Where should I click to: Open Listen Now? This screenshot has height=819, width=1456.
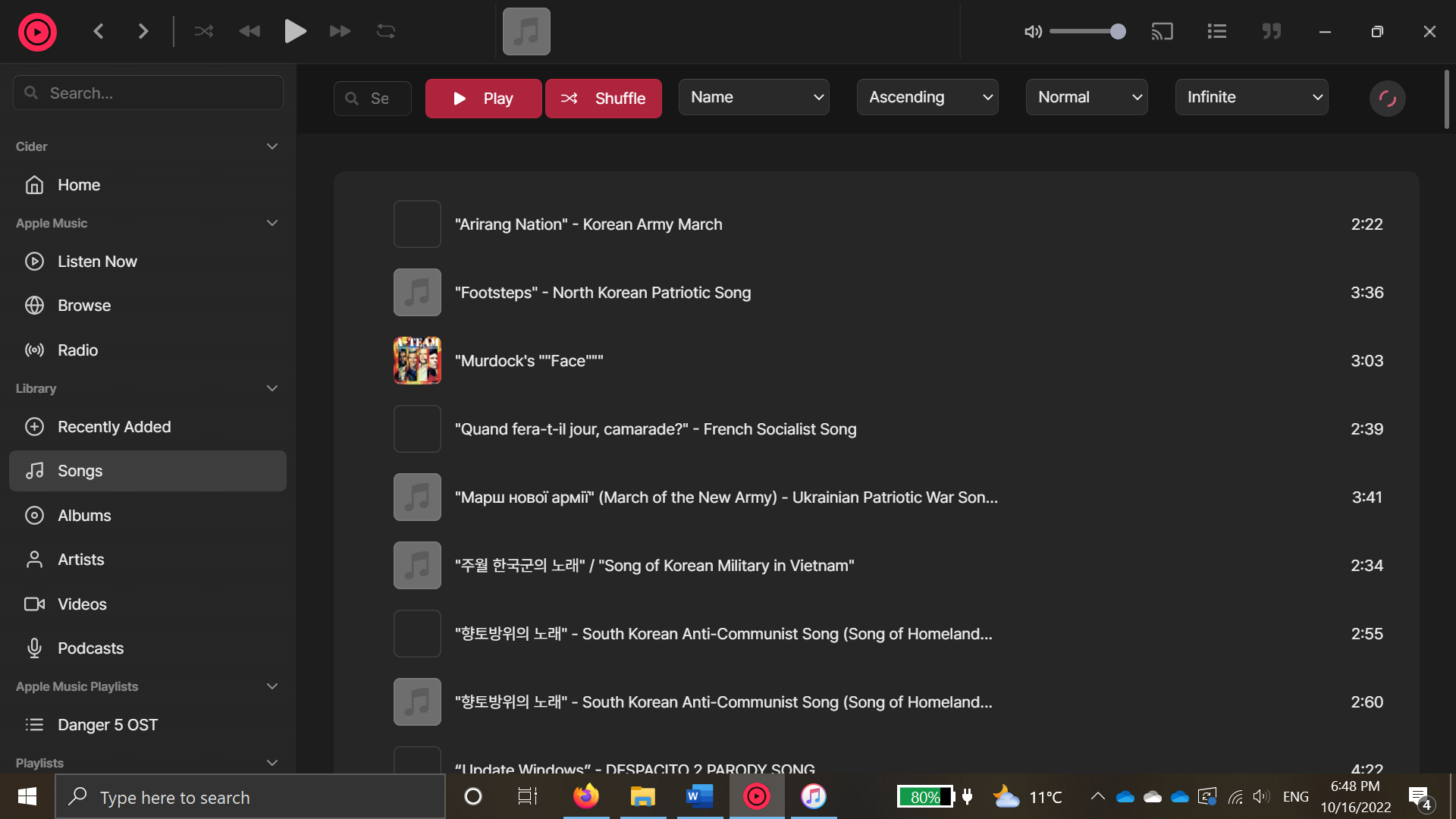[148, 262]
